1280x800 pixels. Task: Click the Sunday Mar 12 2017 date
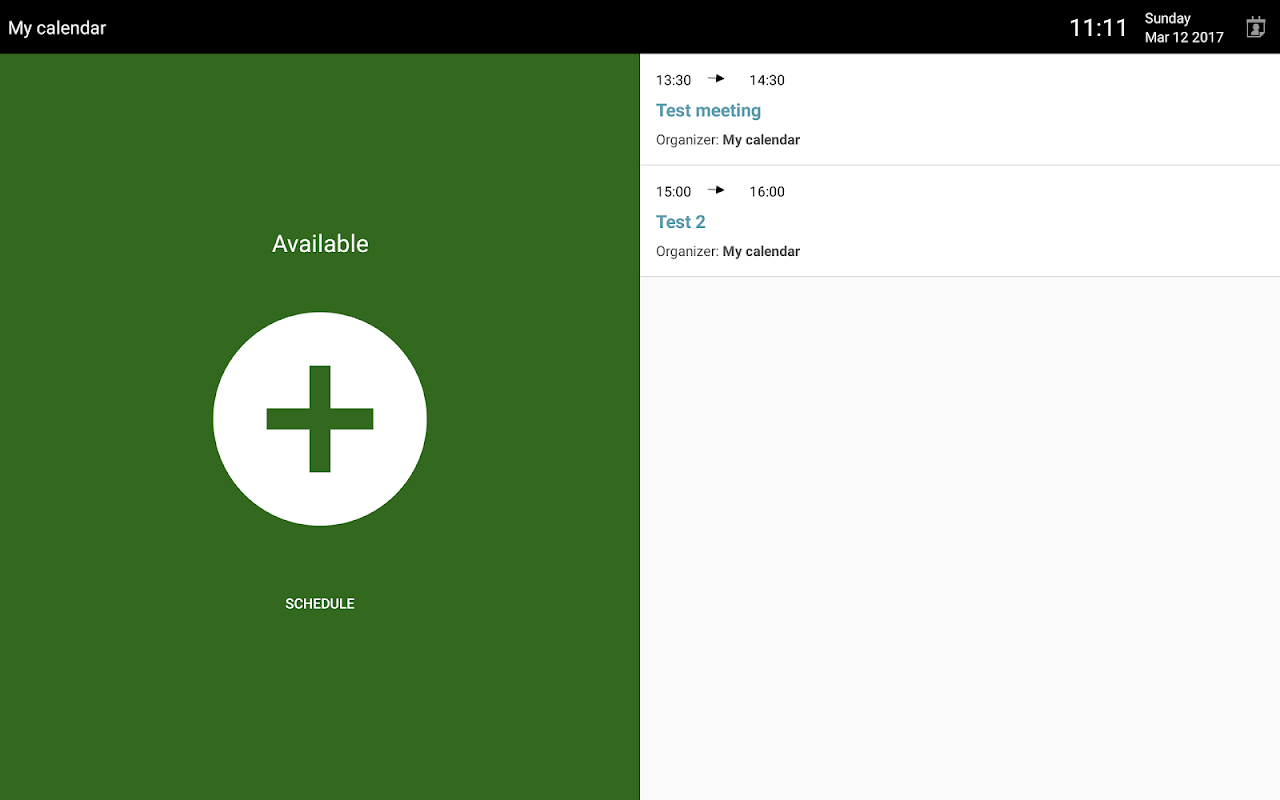click(x=1184, y=28)
